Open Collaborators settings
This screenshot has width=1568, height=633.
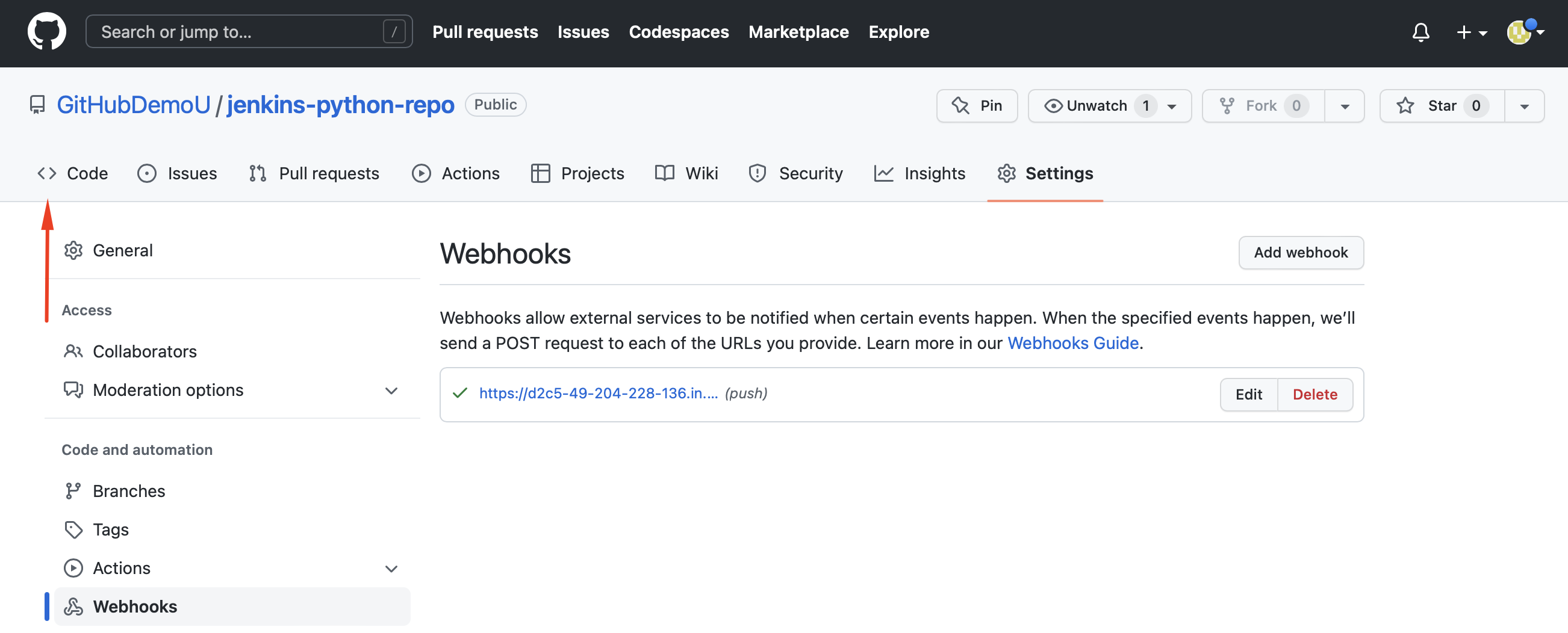pyautogui.click(x=232, y=351)
